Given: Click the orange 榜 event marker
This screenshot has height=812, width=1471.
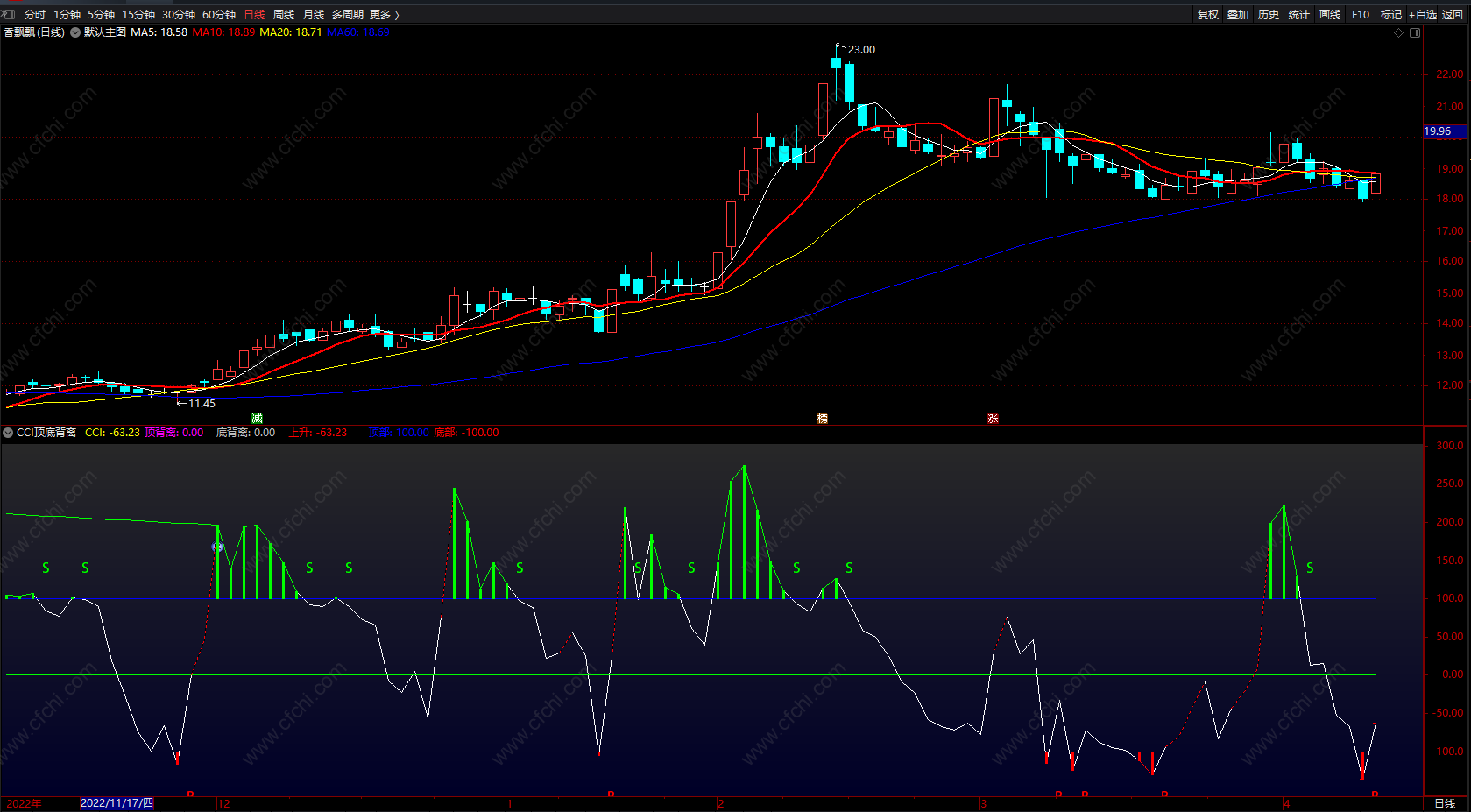Looking at the screenshot, I should (822, 419).
